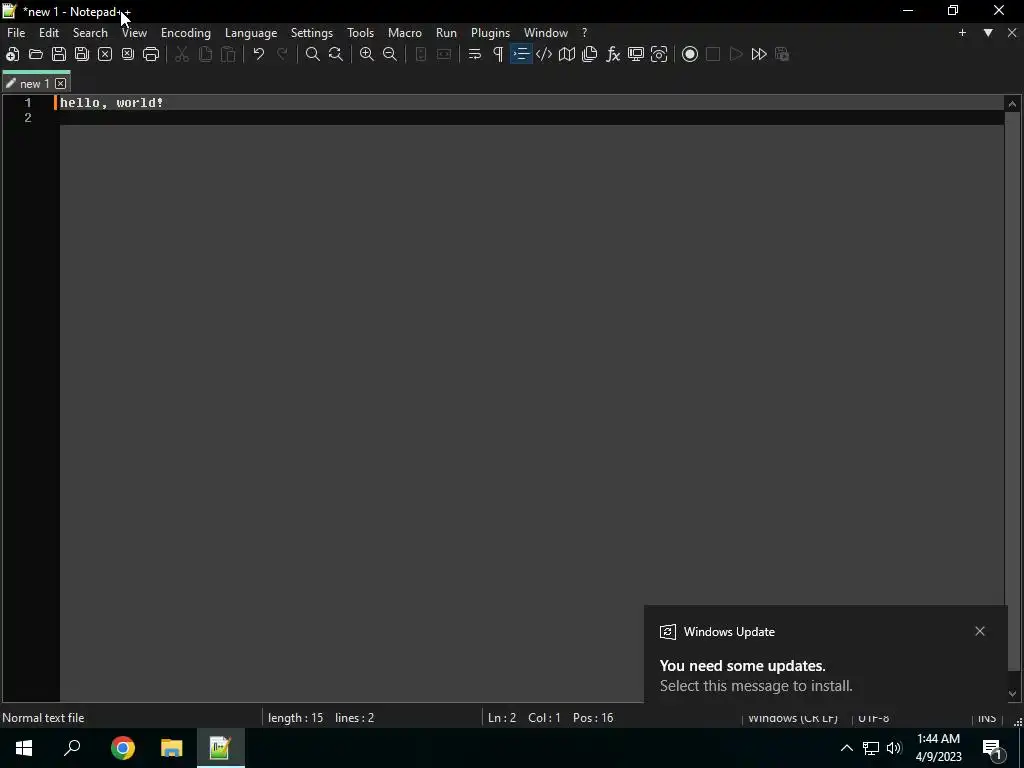Open the Search menu
The height and width of the screenshot is (768, 1024).
(x=90, y=33)
